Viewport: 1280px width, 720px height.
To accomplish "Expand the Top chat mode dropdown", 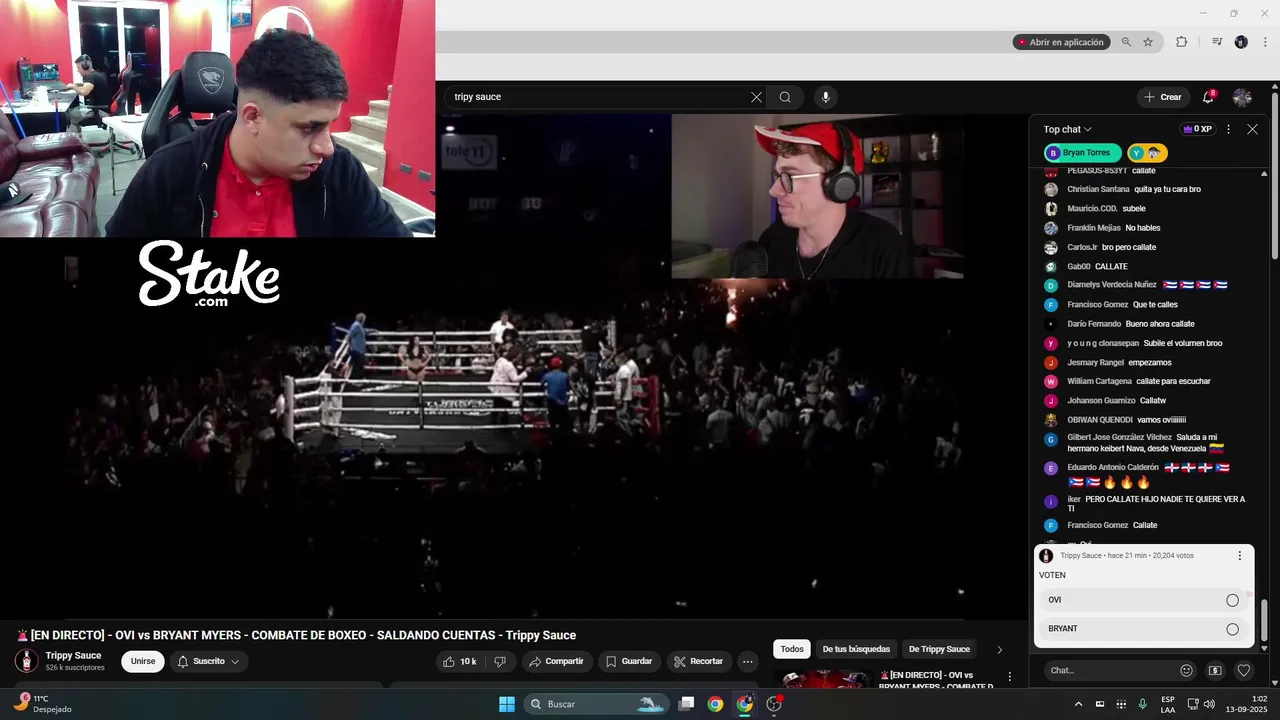I will coord(1067,129).
